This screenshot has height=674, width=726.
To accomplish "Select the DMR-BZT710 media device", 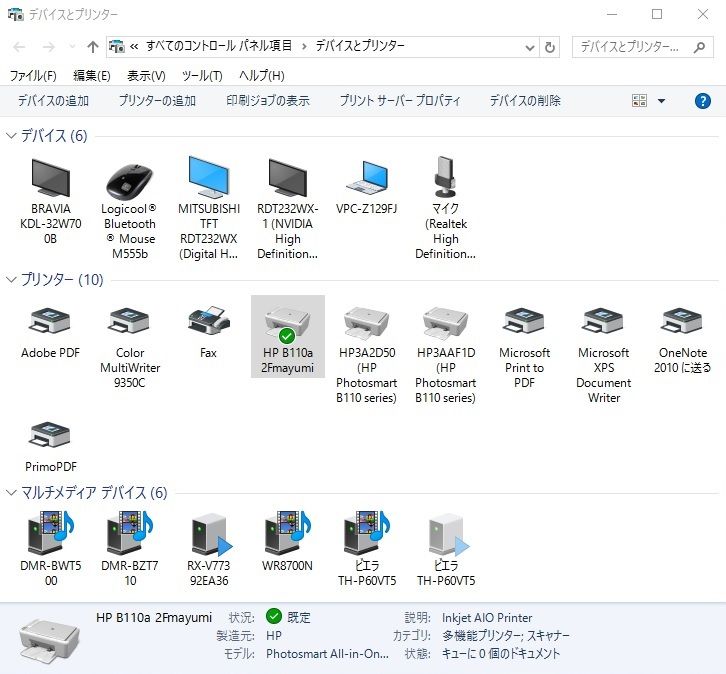I will click(x=130, y=532).
